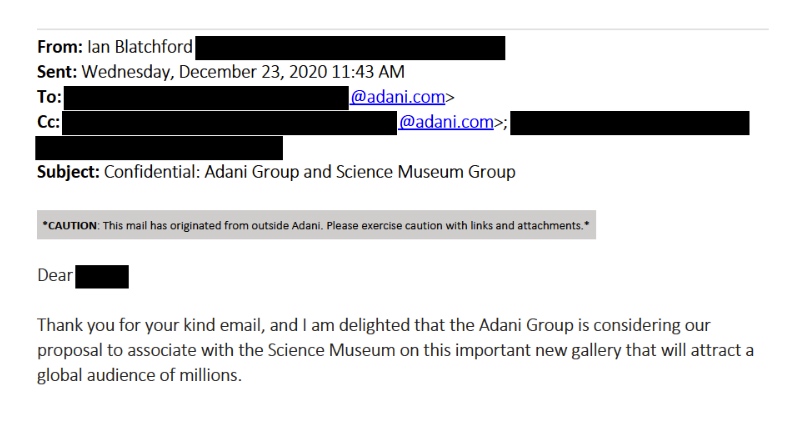Image resolution: width=790 pixels, height=422 pixels.
Task: Click the @adani.com link in the To line
Action: pyautogui.click(x=397, y=97)
